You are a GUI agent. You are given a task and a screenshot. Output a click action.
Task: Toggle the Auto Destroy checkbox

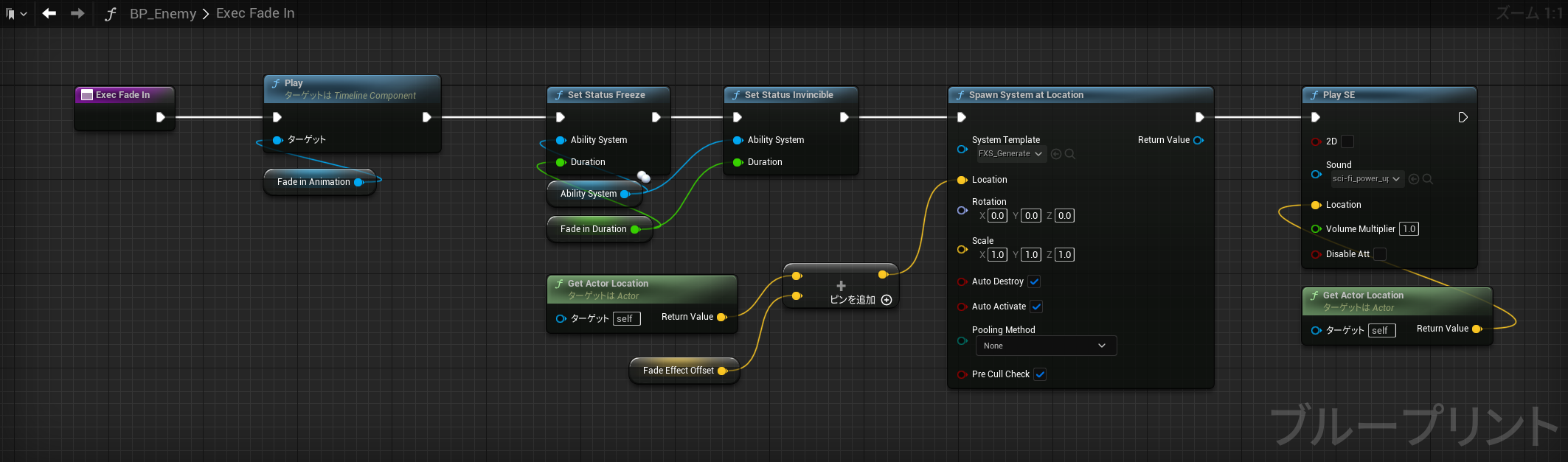pos(1034,281)
